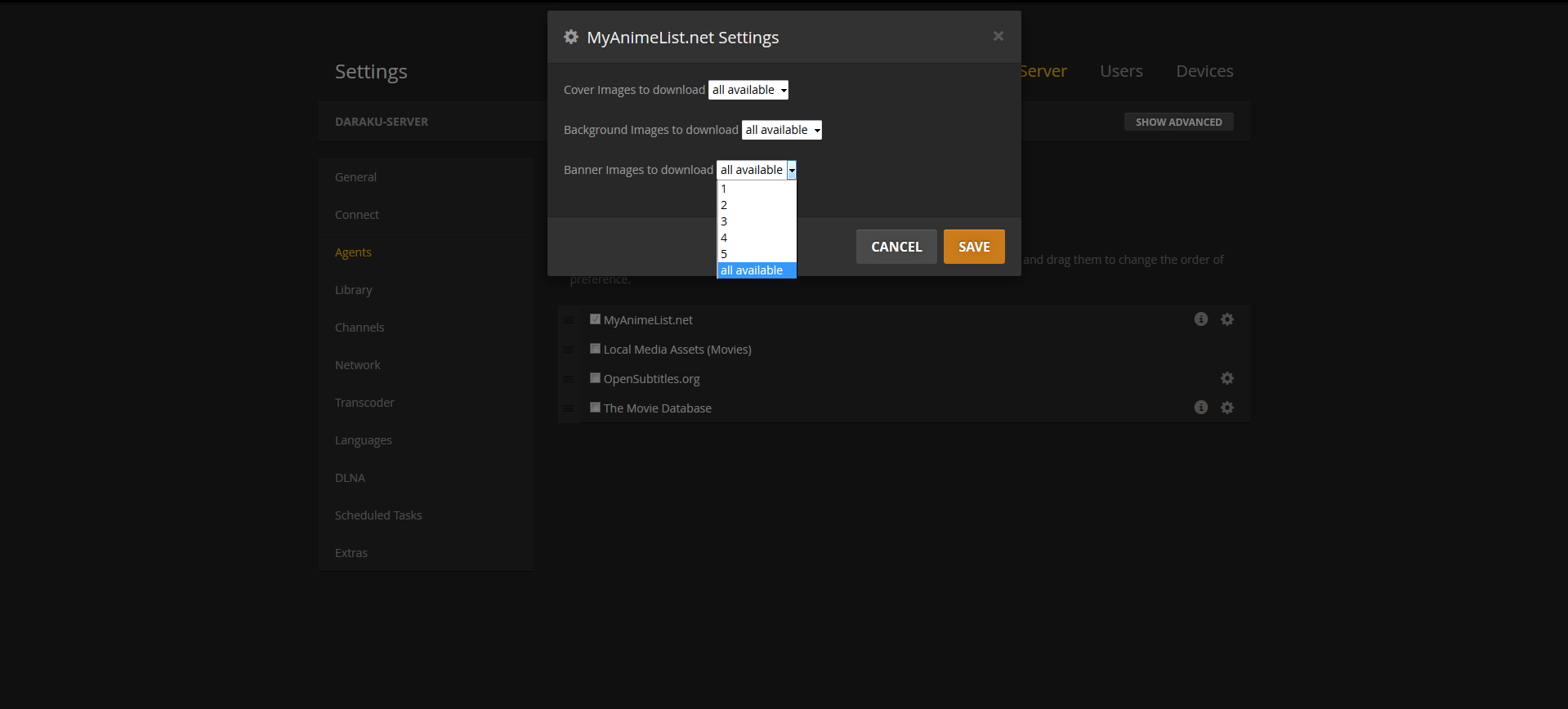Choose 4 in banner images list
This screenshot has height=709, width=1568.
(x=757, y=238)
